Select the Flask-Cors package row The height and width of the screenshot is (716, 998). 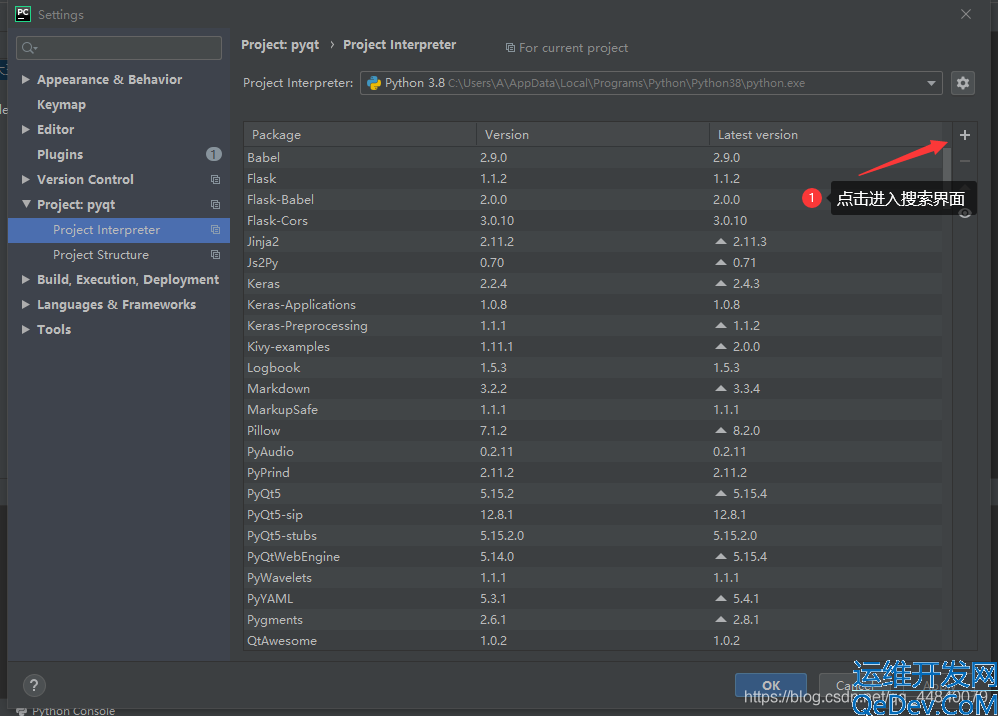pyautogui.click(x=593, y=220)
